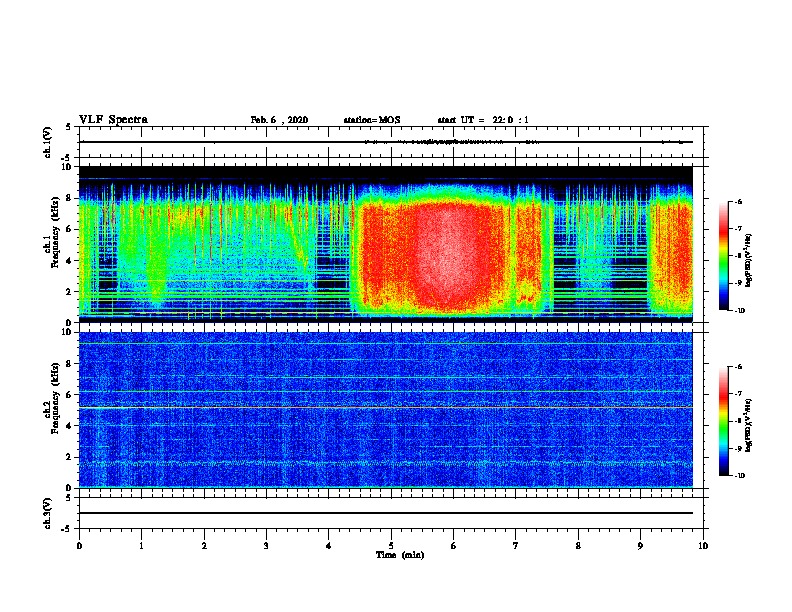Click the "5" tick of the ch.1(V) panel
Viewport: 792px width, 612px height.
[69, 127]
